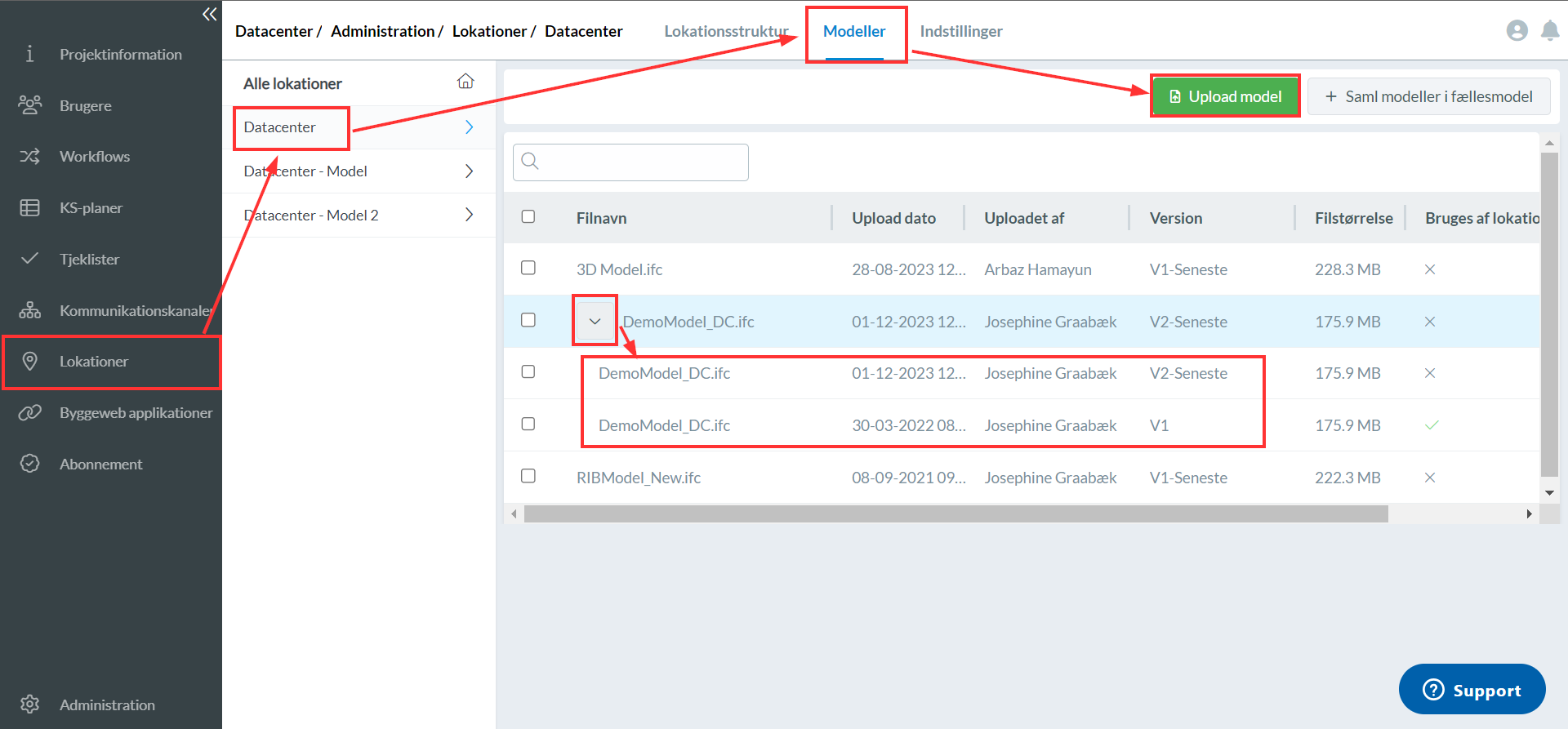Collapse the sidebar with double-chevron icon
The image size is (1568, 729).
click(209, 14)
